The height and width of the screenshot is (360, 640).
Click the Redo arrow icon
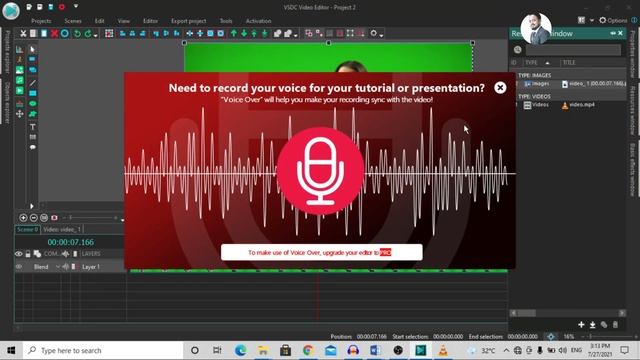pyautogui.click(x=88, y=33)
